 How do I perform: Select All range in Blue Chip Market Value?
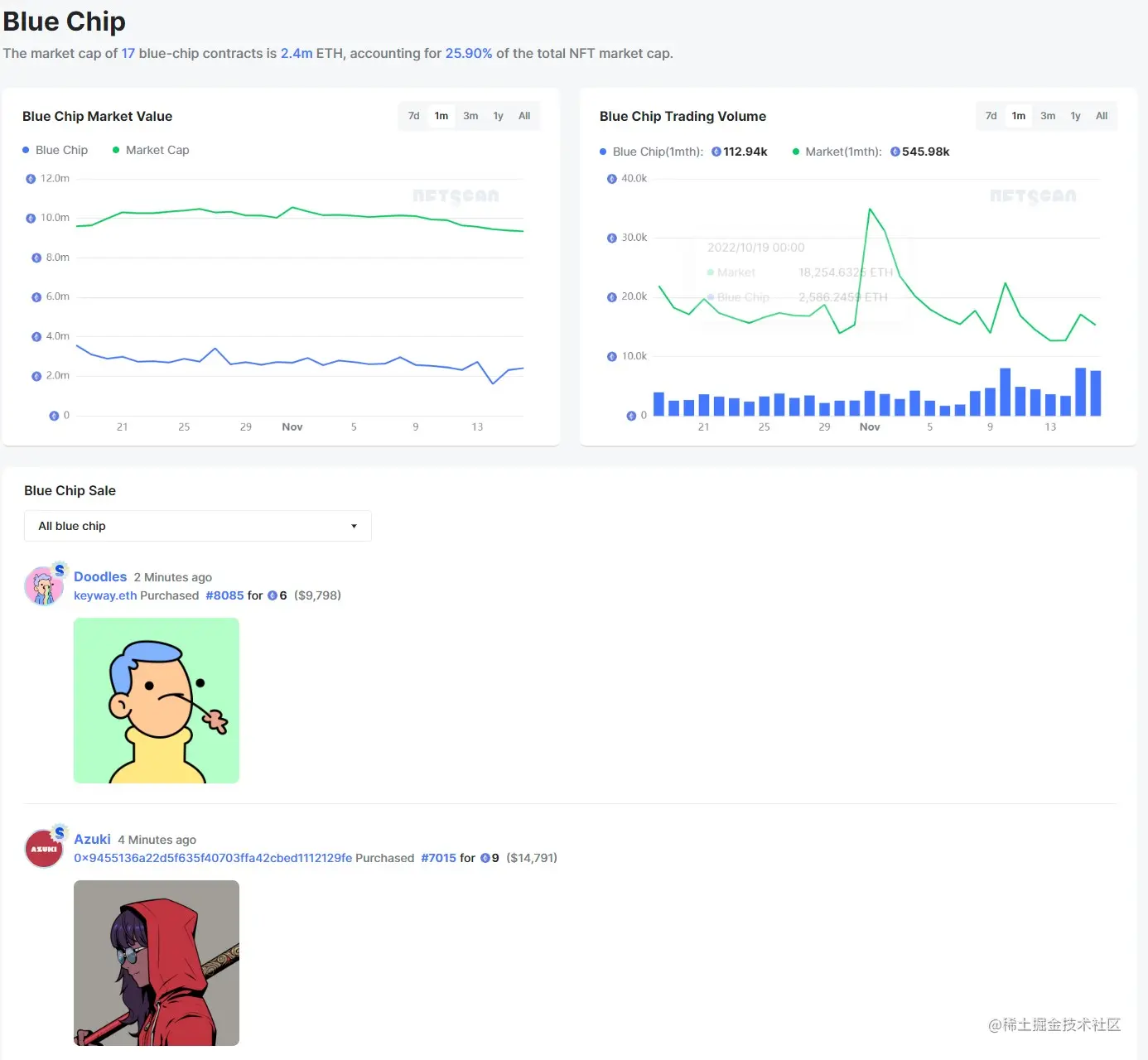pos(524,116)
